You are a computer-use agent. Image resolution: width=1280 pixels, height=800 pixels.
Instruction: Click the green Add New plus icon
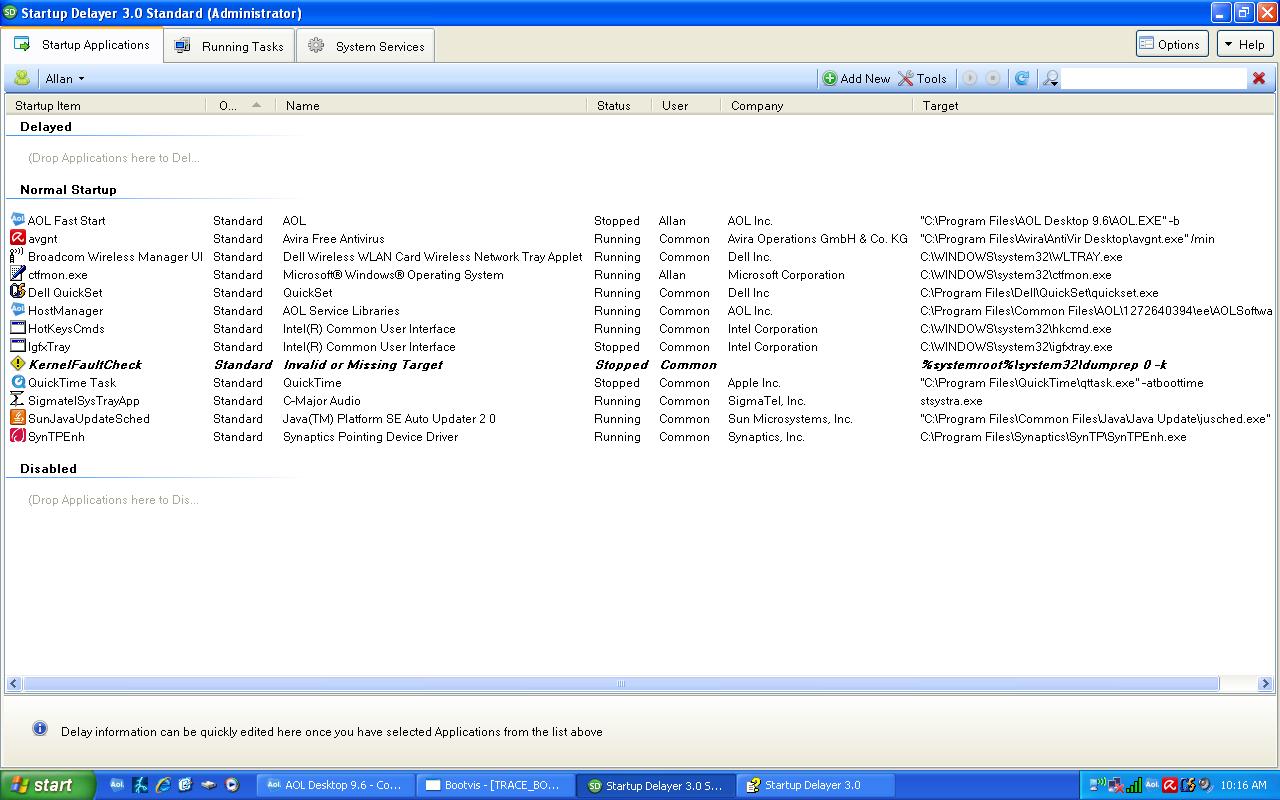(830, 78)
